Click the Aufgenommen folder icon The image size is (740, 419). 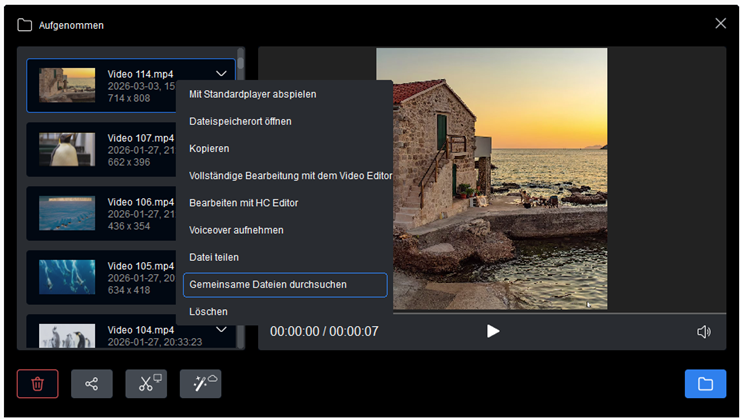(25, 24)
